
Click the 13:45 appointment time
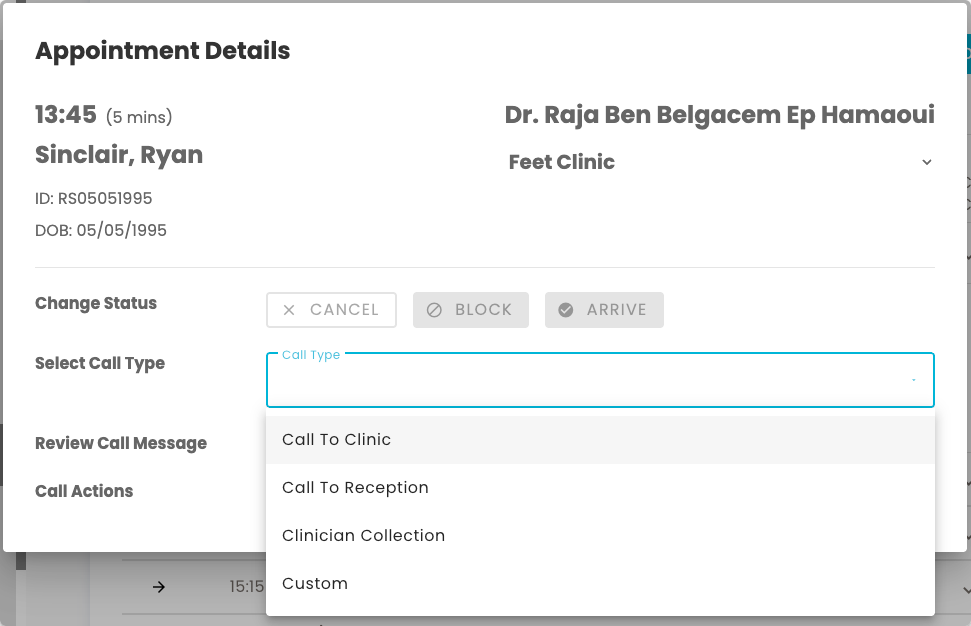[66, 115]
